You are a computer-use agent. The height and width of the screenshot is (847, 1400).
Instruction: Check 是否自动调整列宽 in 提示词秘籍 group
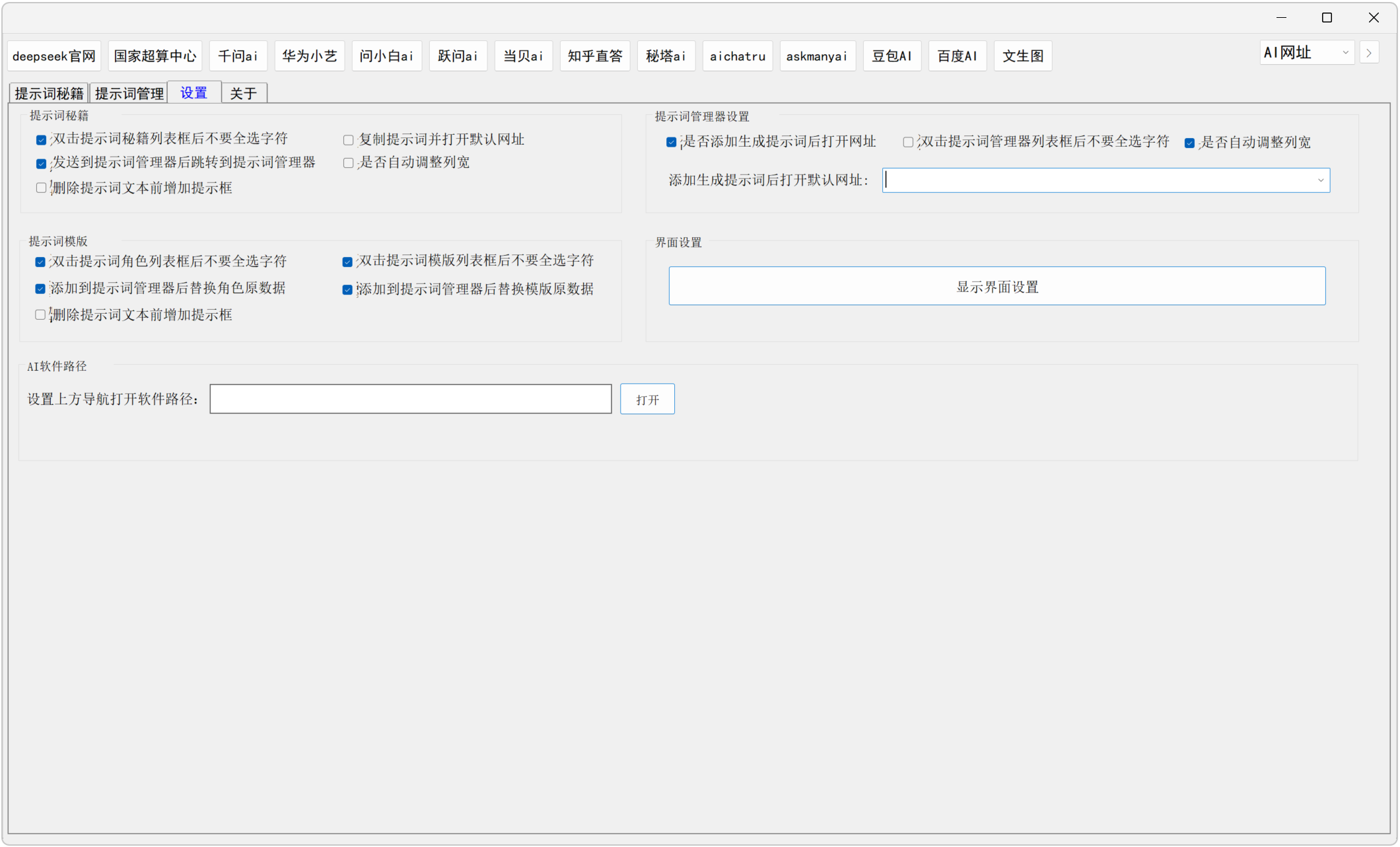(x=348, y=163)
